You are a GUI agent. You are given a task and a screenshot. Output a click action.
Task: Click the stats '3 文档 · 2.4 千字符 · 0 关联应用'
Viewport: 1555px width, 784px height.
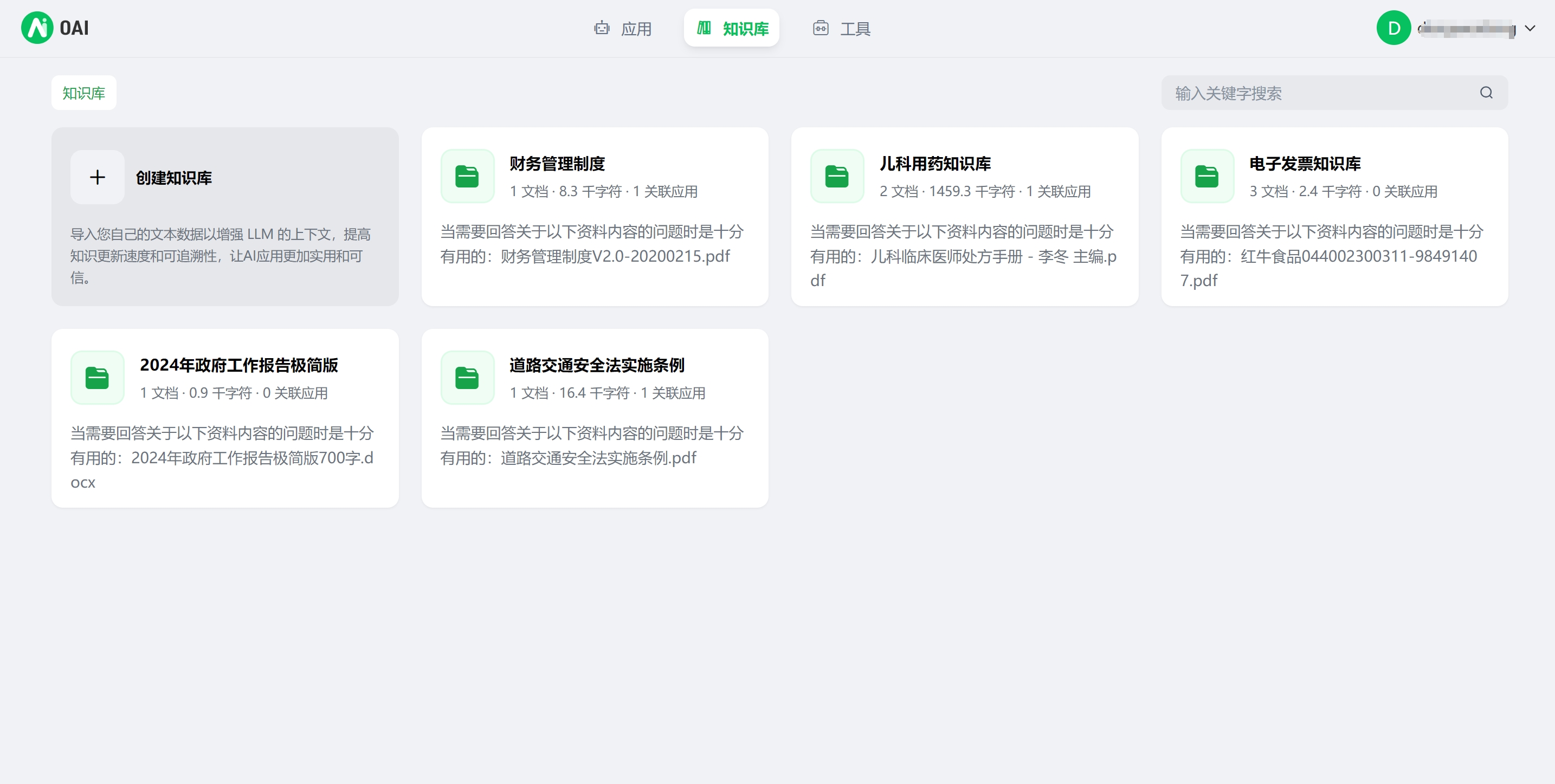pos(1343,191)
